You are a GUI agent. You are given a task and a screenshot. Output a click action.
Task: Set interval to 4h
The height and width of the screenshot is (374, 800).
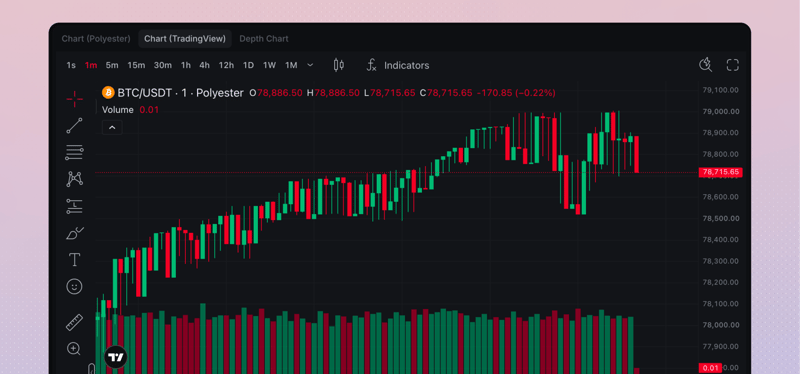[x=205, y=65]
